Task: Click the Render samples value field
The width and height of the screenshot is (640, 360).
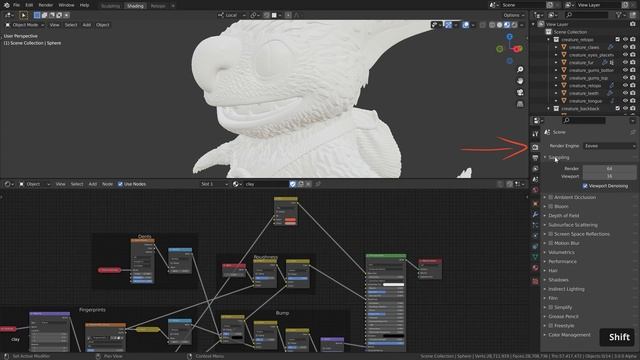Action: (609, 169)
